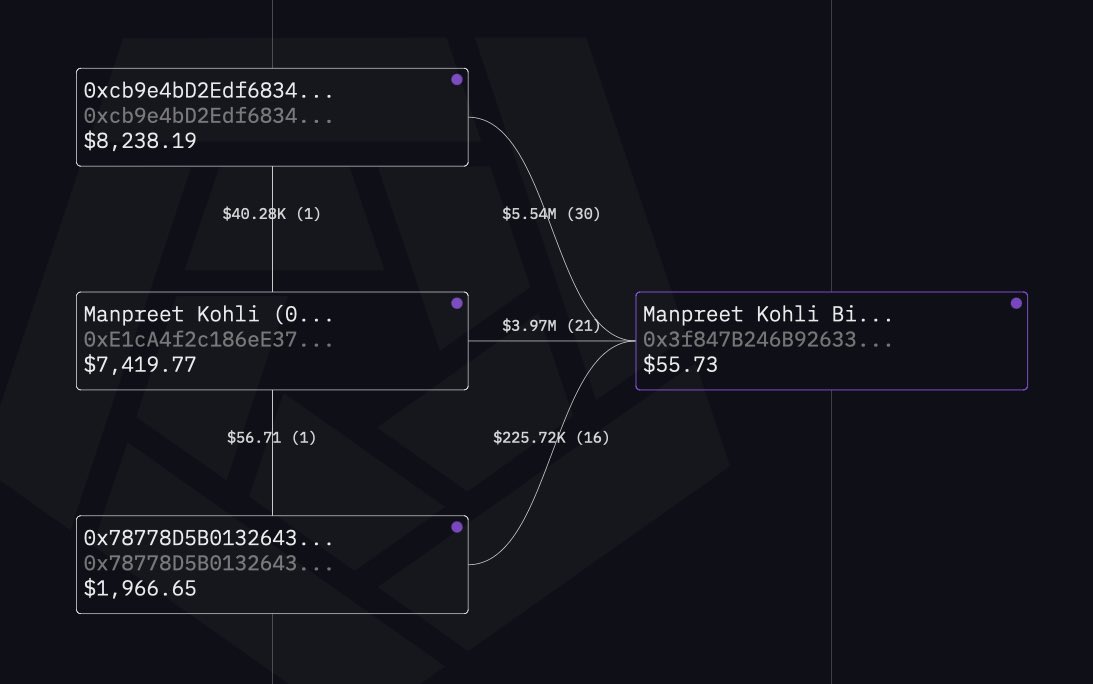Click the $56.71 (1) edge label
Viewport: 1093px width, 684px height.
(x=272, y=438)
